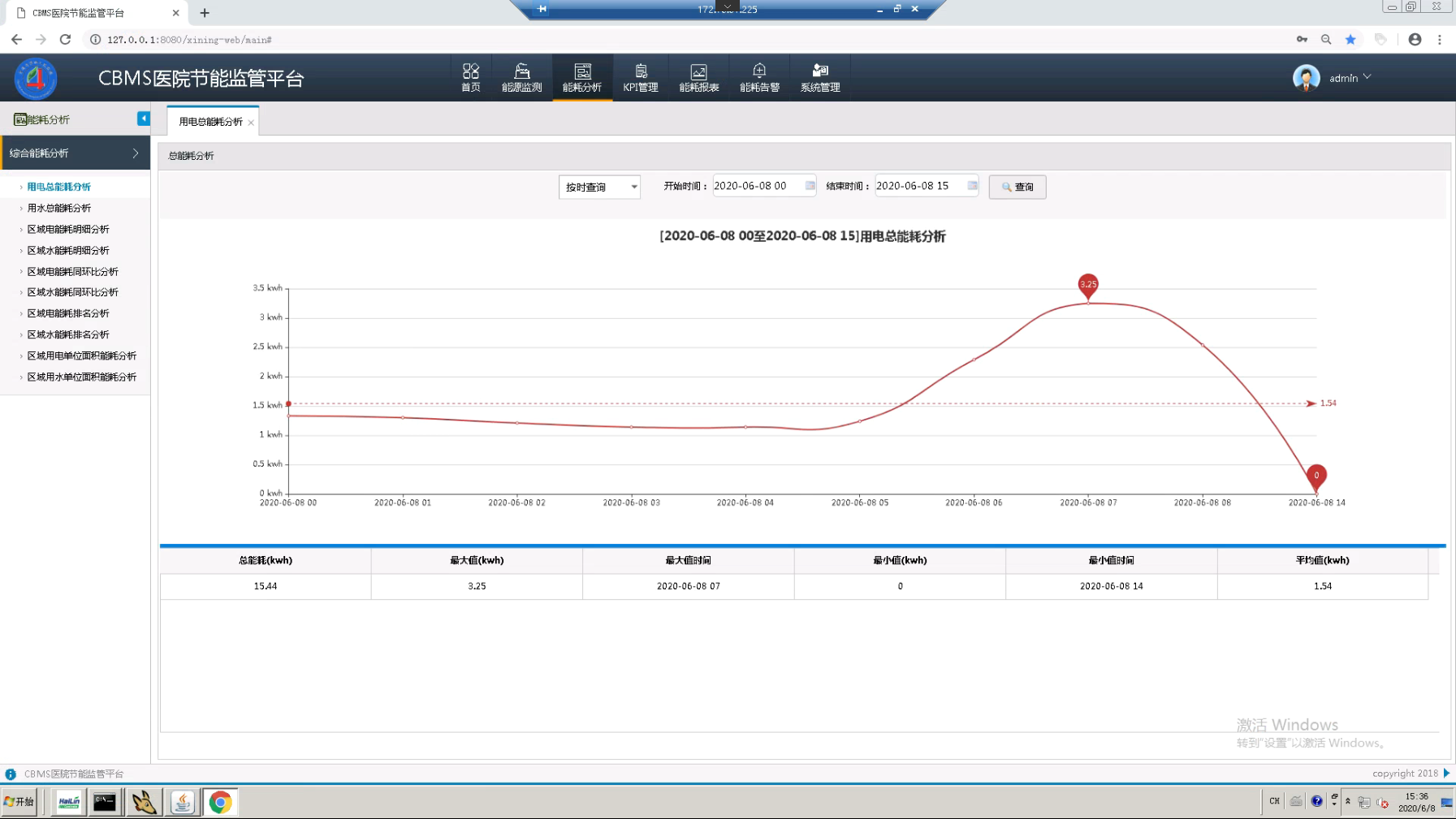Image resolution: width=1456 pixels, height=819 pixels.
Task: Reload the browser page
Action: coord(66,39)
